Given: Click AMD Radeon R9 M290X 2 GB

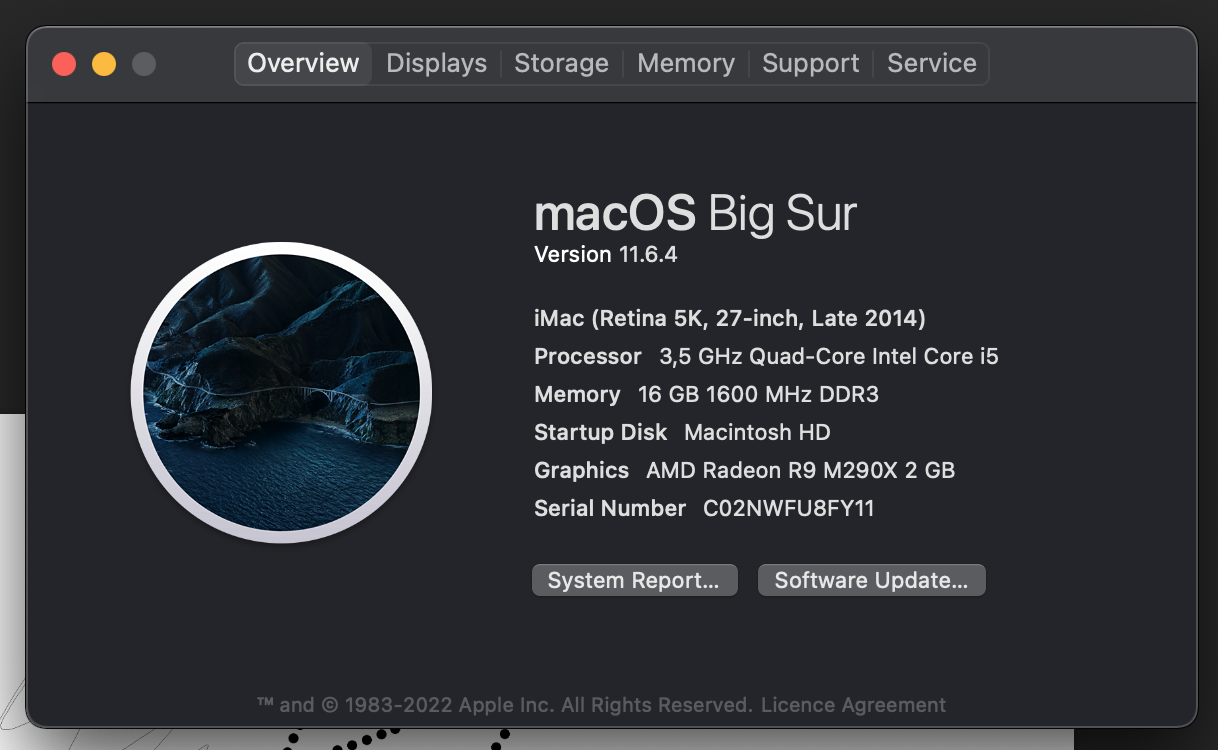Looking at the screenshot, I should click(801, 471).
